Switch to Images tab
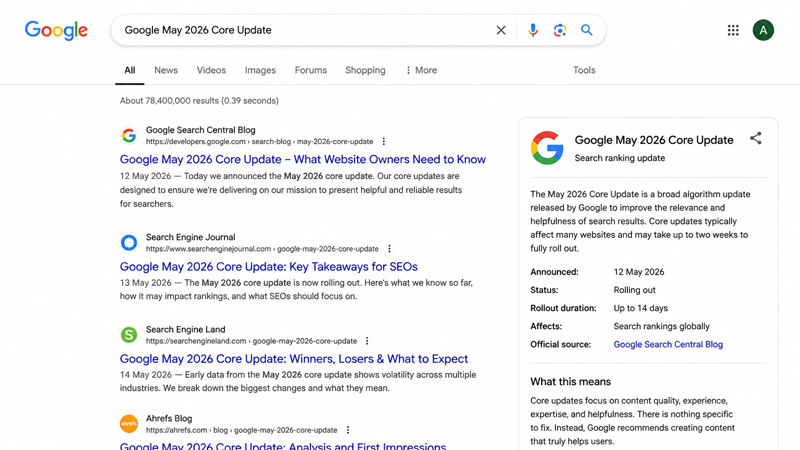 tap(260, 70)
